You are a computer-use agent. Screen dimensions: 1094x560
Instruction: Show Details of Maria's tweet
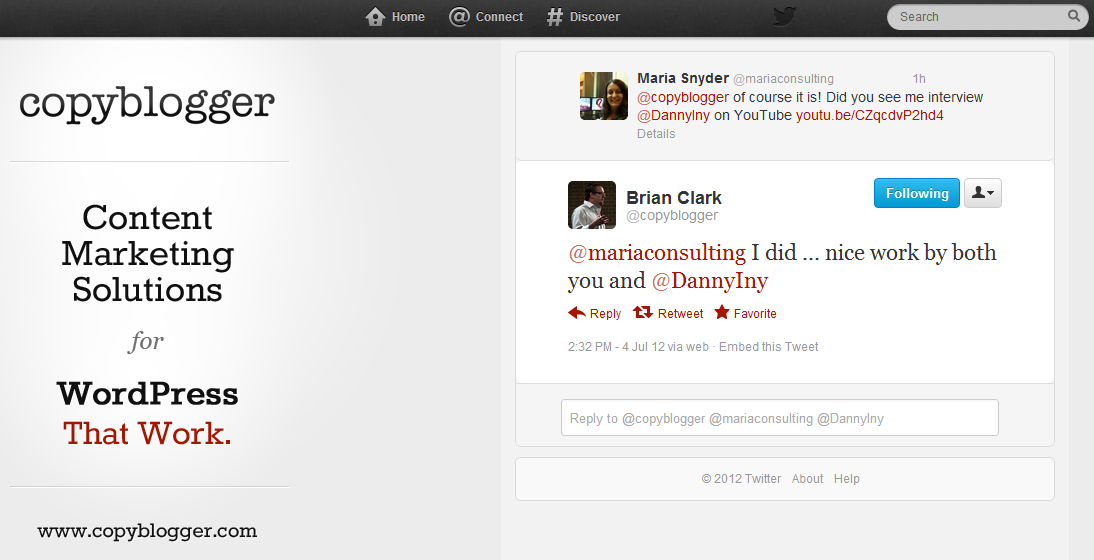(656, 134)
